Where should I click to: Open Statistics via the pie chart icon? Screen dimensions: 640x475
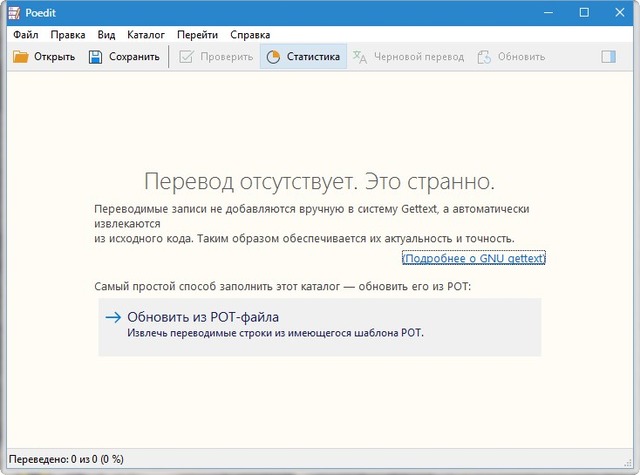coord(273,57)
